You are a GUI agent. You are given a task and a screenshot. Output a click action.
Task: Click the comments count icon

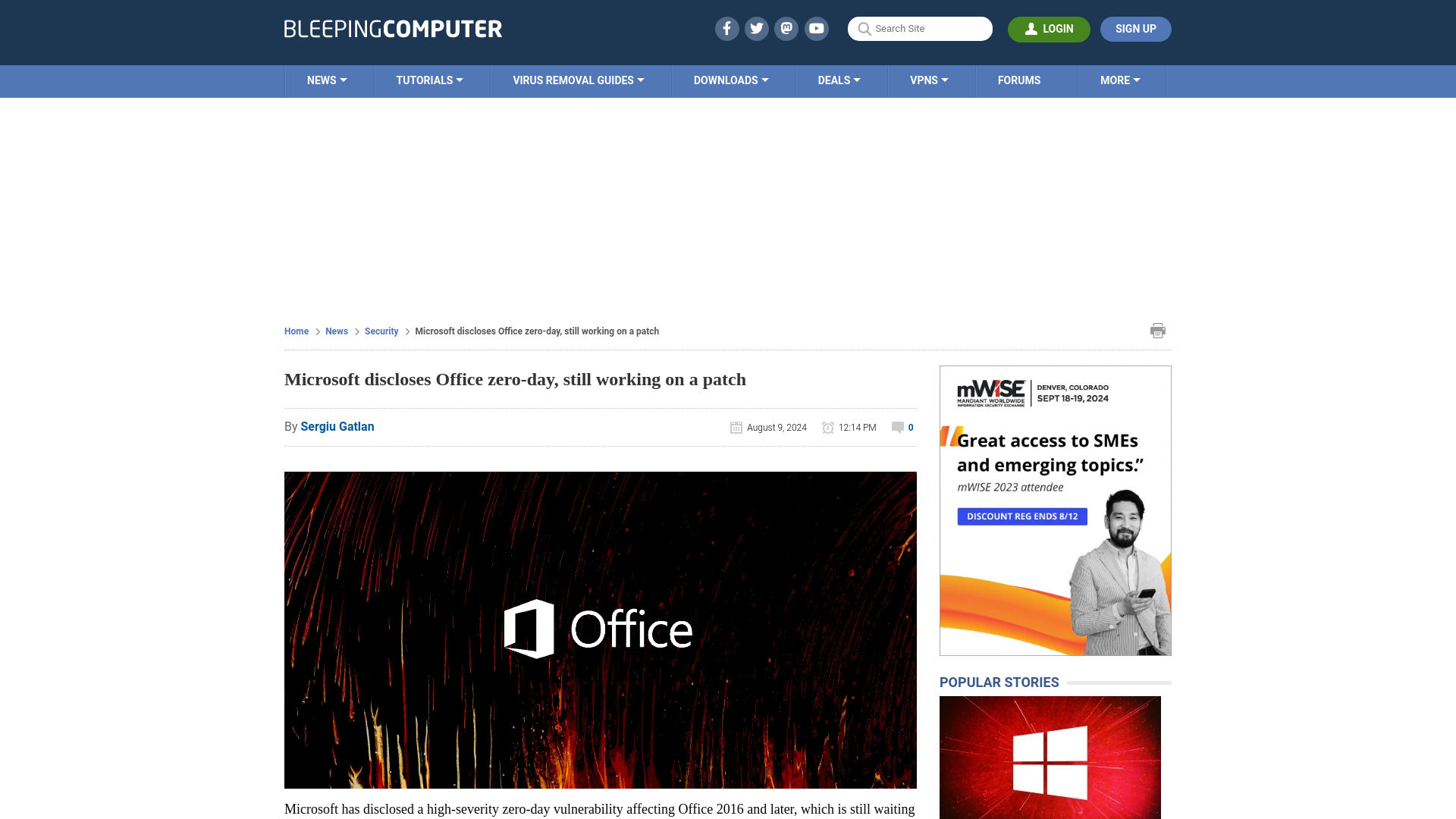(898, 427)
